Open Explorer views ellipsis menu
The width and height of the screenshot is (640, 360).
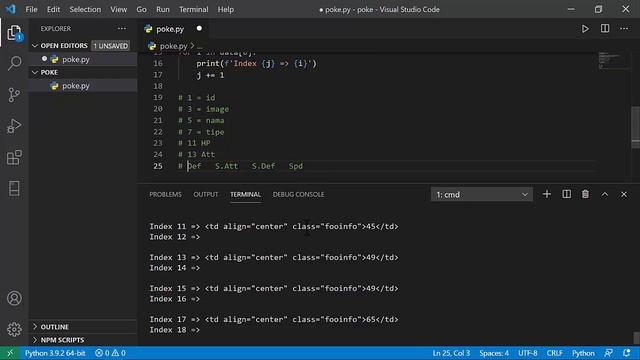[122, 29]
